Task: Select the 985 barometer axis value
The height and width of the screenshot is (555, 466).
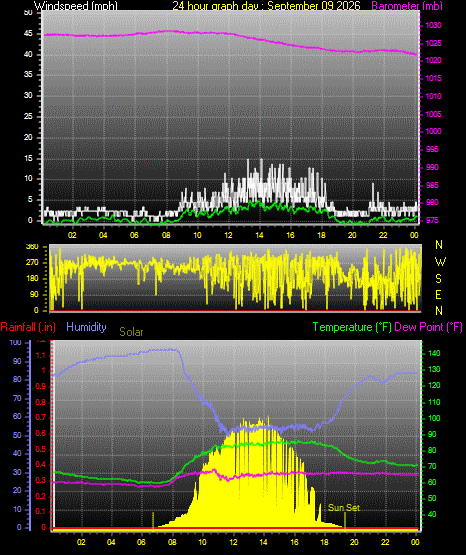Action: [x=432, y=185]
